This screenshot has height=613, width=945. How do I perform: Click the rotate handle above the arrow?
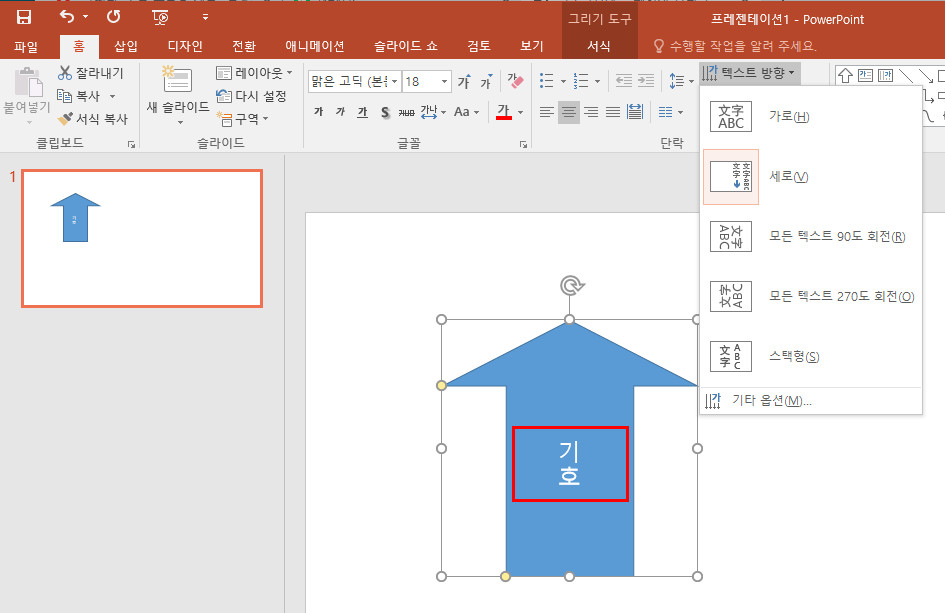(x=570, y=287)
